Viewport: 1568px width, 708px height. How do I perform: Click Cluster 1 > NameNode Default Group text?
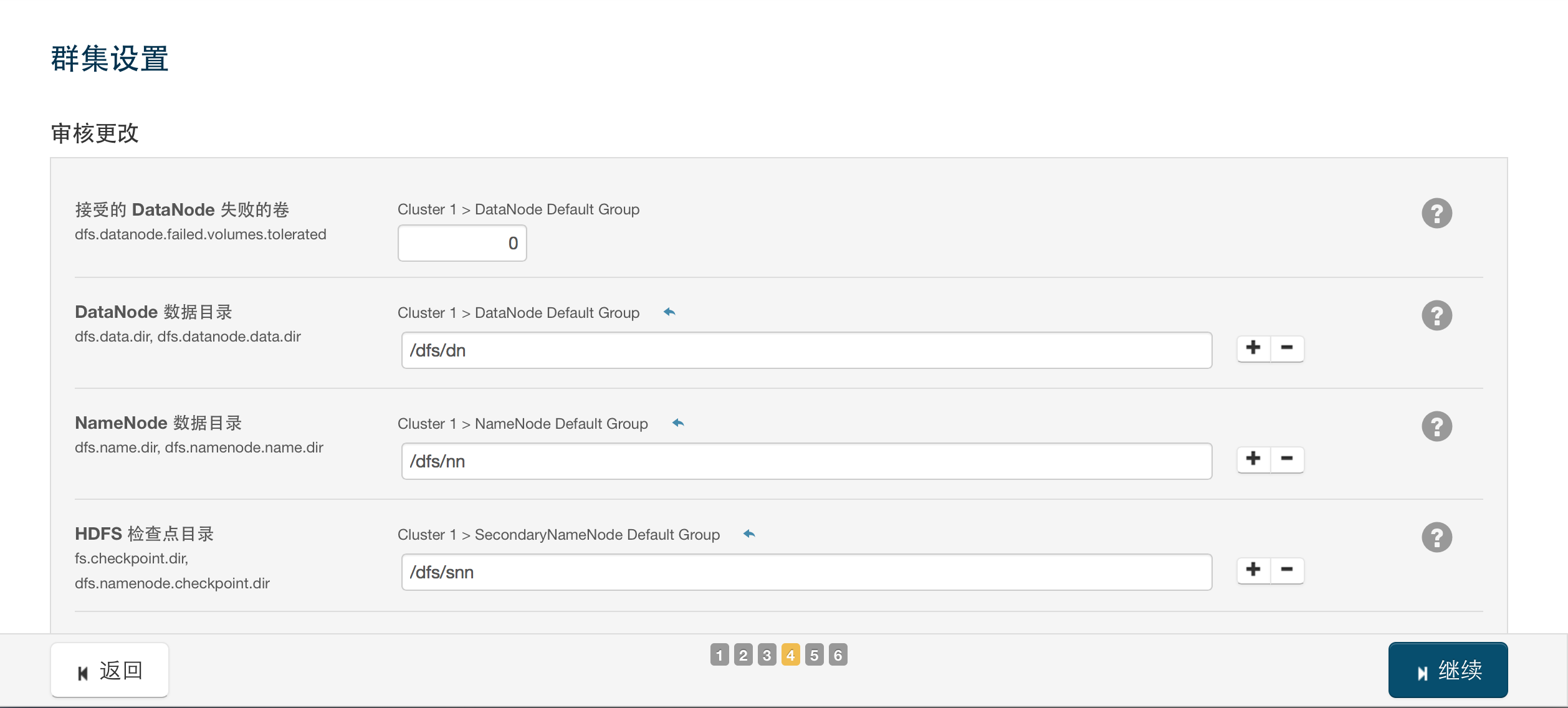[x=523, y=424]
